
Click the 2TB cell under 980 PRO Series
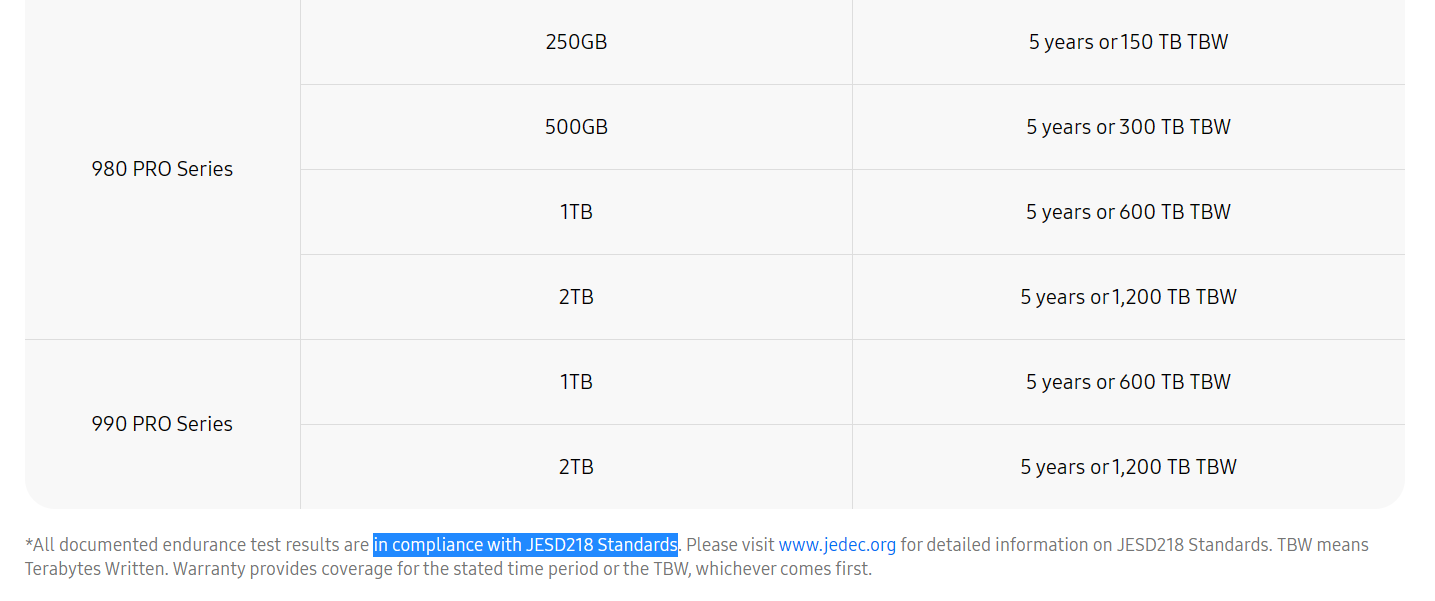[576, 297]
